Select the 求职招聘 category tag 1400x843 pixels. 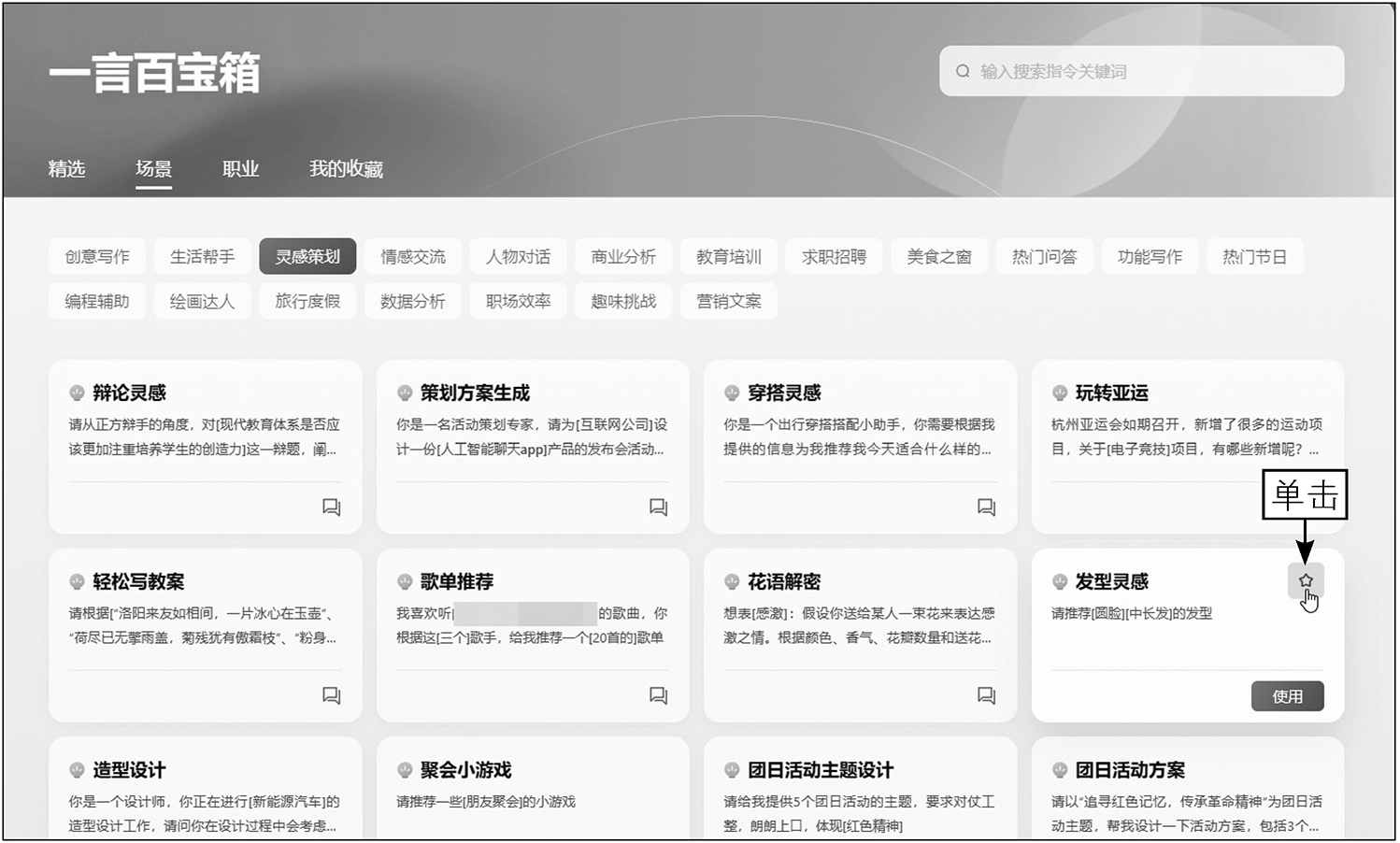click(834, 256)
